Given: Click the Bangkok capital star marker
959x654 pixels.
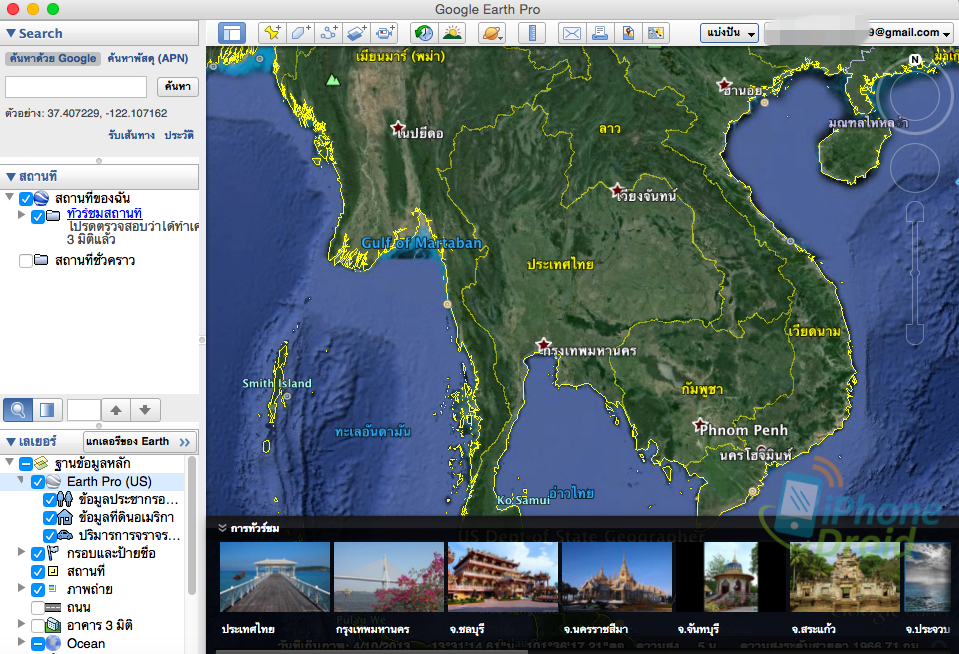Looking at the screenshot, I should [x=543, y=345].
